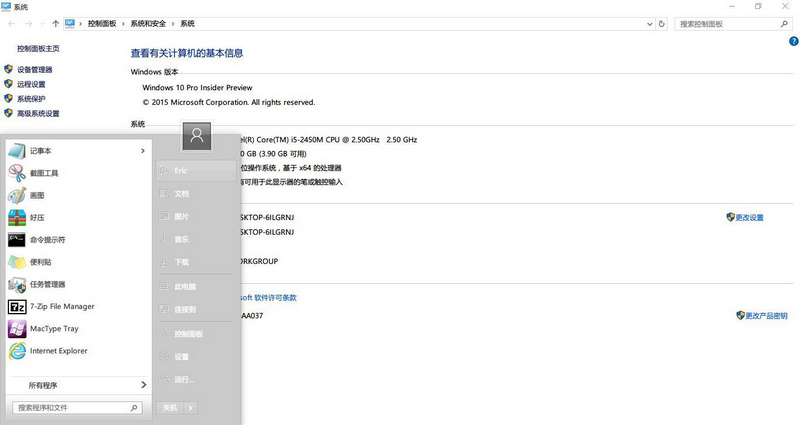
Task: Click the shield icon beside 设备管理器
Action: tap(8, 69)
